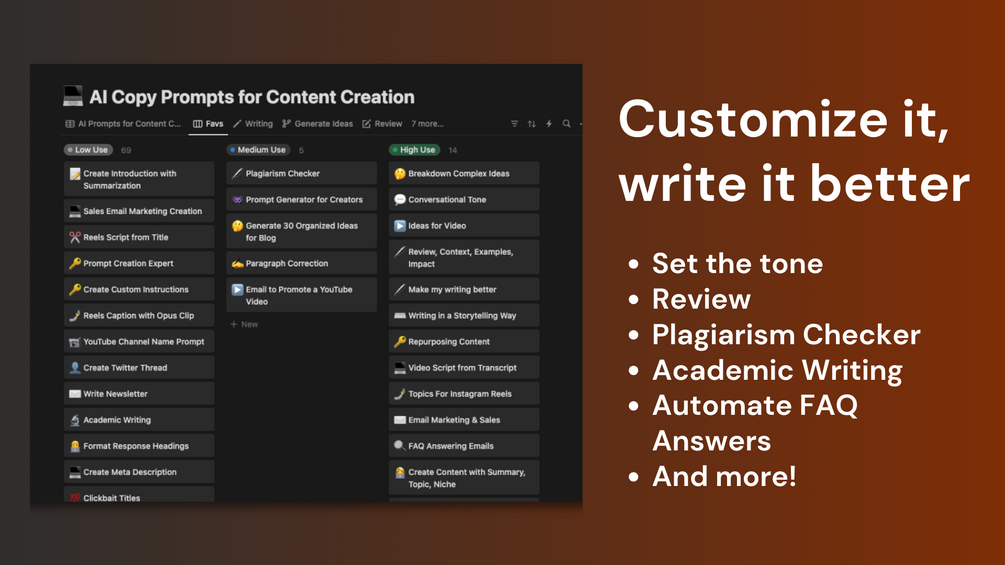Click the sort arrows icon
Image resolution: width=1005 pixels, height=565 pixels.
[531, 124]
